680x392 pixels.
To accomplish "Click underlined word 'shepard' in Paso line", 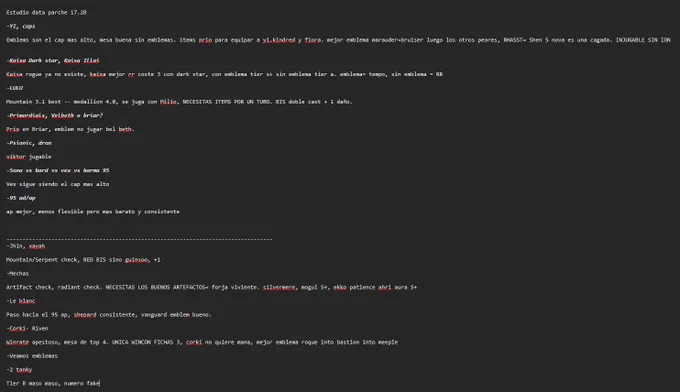I will click(x=85, y=315).
